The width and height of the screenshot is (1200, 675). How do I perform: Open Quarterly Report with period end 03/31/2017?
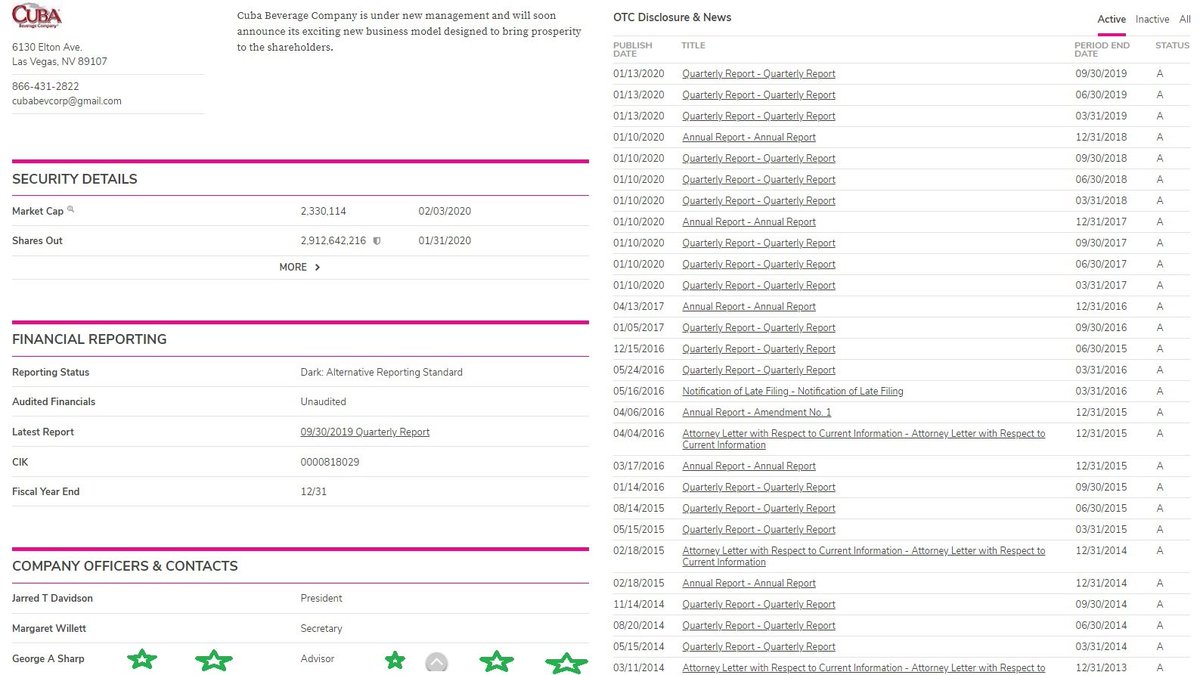coord(759,285)
